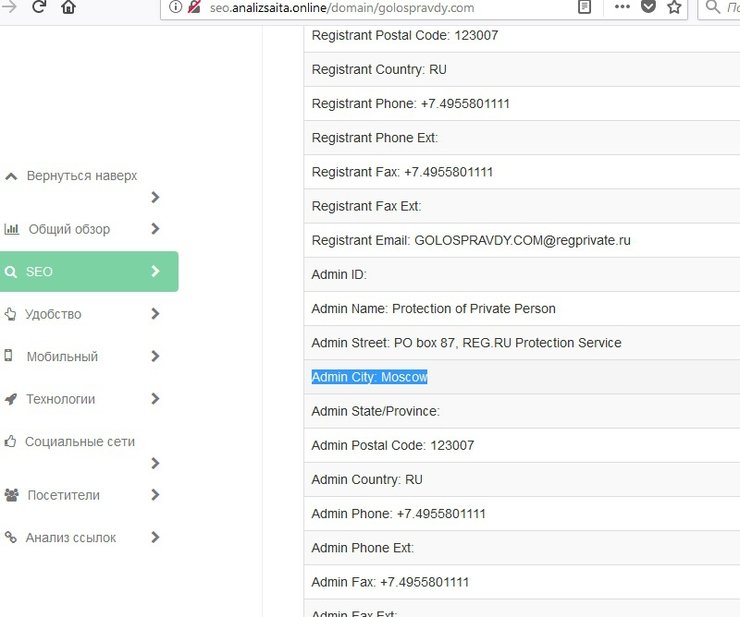740x617 pixels.
Task: Click the Pocket save icon
Action: coord(648,7)
